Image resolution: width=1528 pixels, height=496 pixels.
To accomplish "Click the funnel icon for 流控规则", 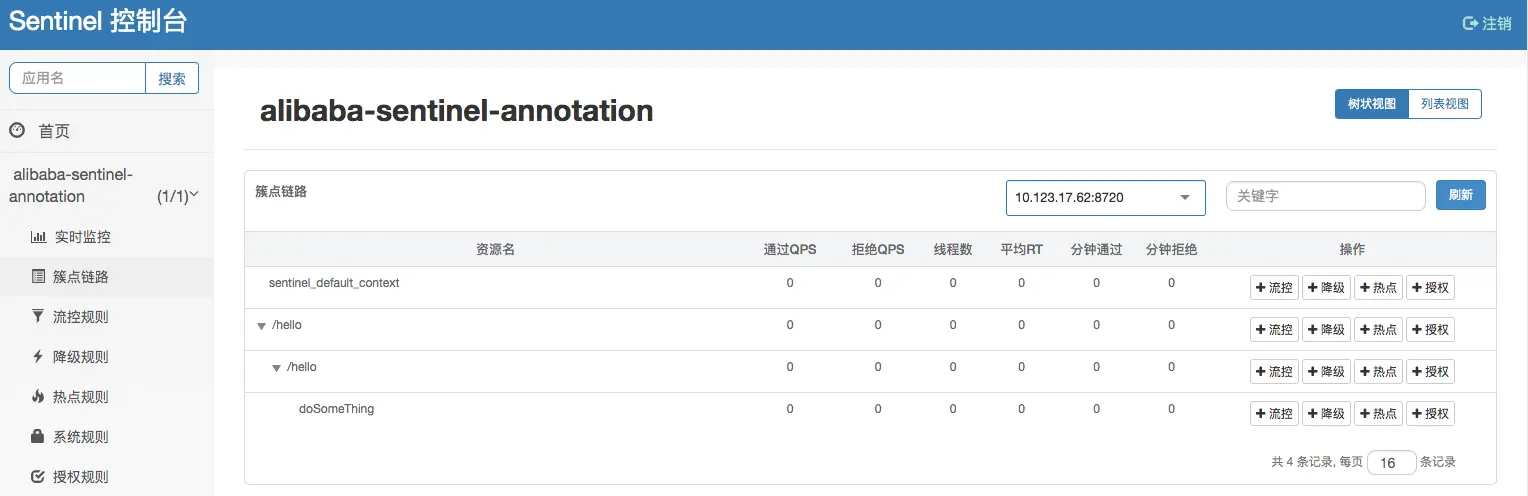I will point(39,317).
